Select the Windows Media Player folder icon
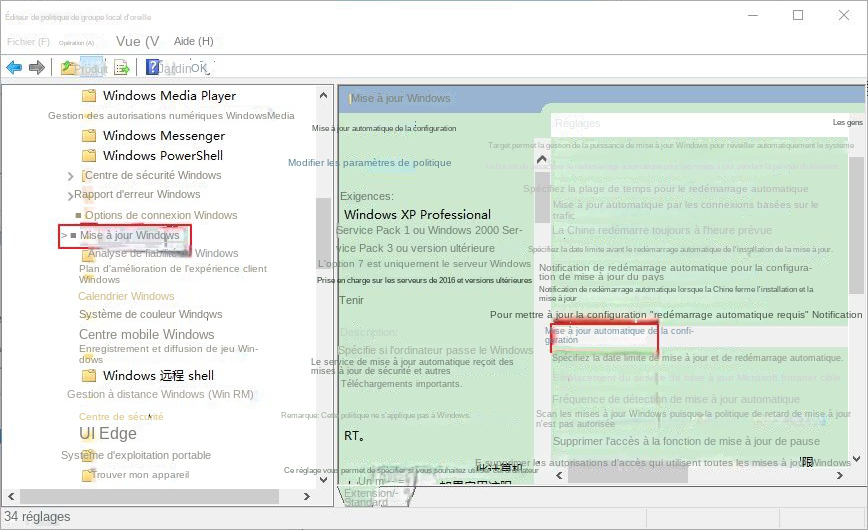 (x=89, y=96)
